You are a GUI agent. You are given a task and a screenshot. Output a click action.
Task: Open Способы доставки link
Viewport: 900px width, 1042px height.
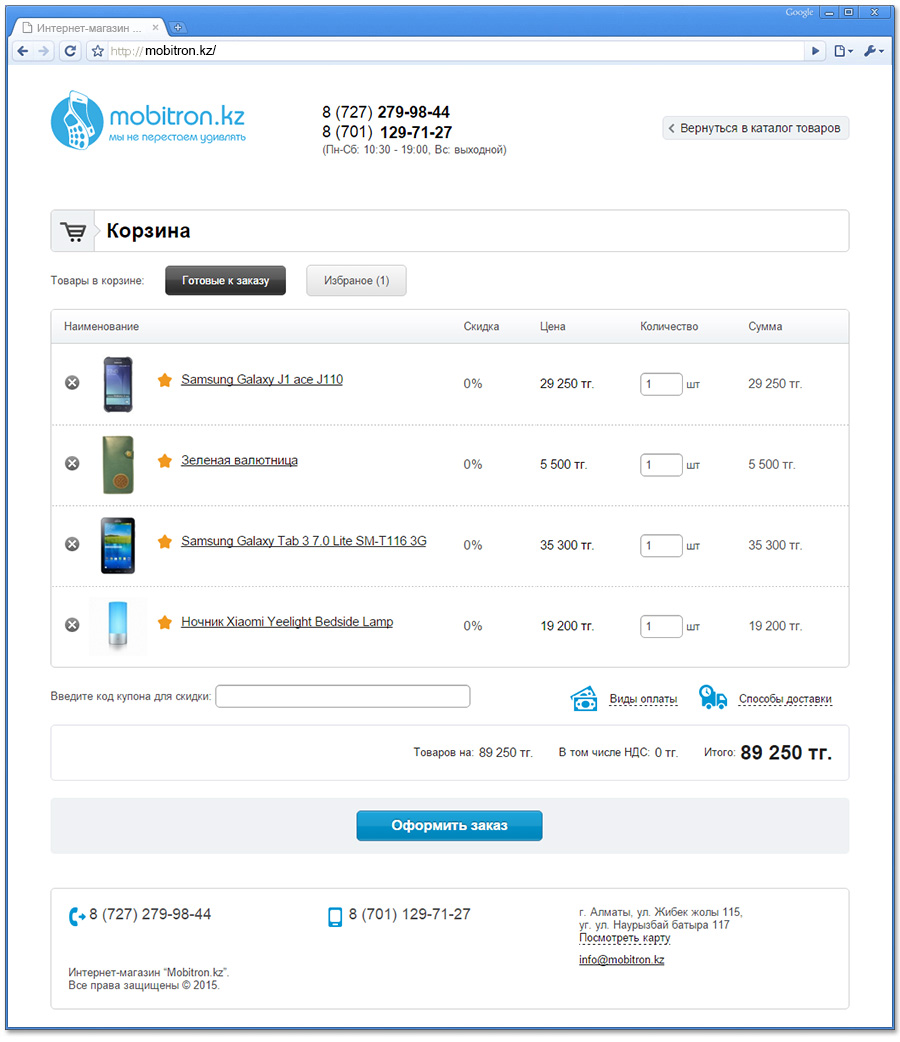click(x=786, y=699)
